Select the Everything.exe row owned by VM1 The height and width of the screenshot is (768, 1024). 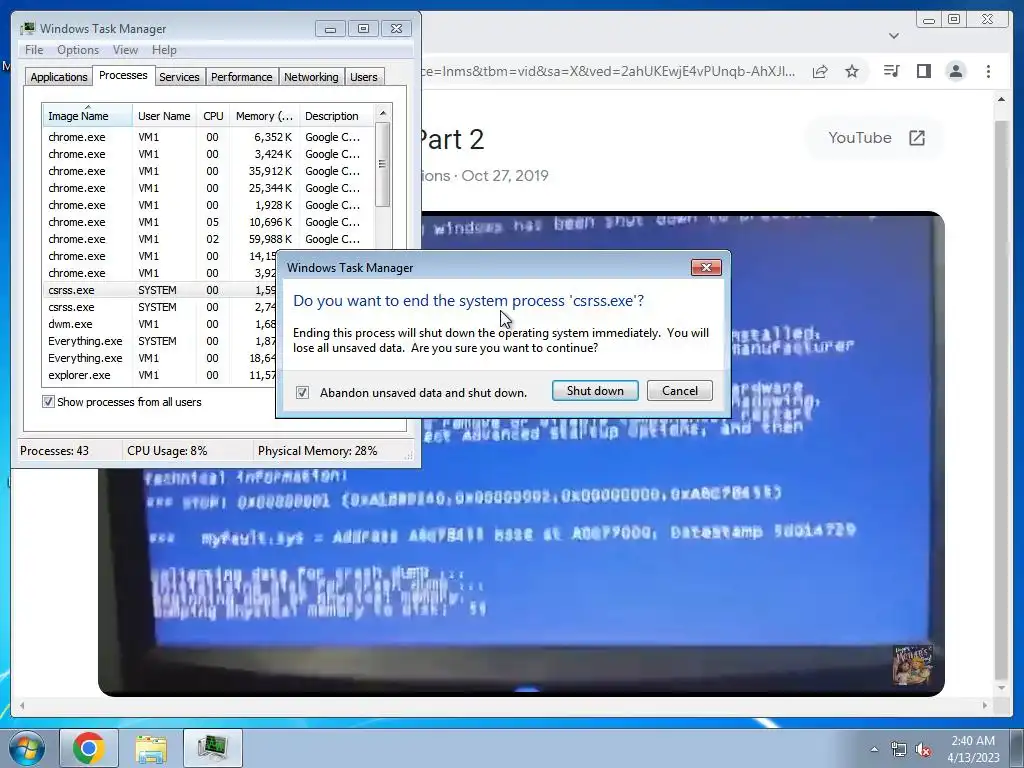pyautogui.click(x=160, y=358)
